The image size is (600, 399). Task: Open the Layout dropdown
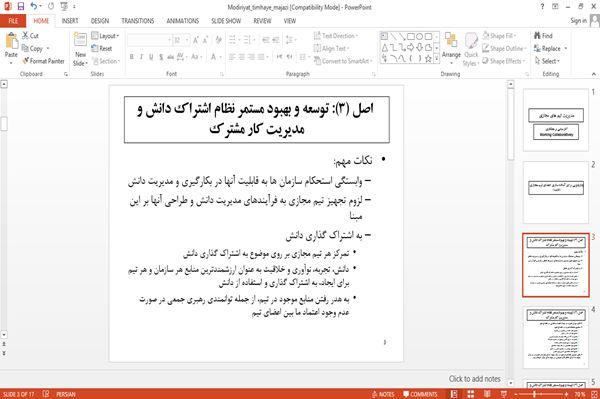(x=106, y=36)
